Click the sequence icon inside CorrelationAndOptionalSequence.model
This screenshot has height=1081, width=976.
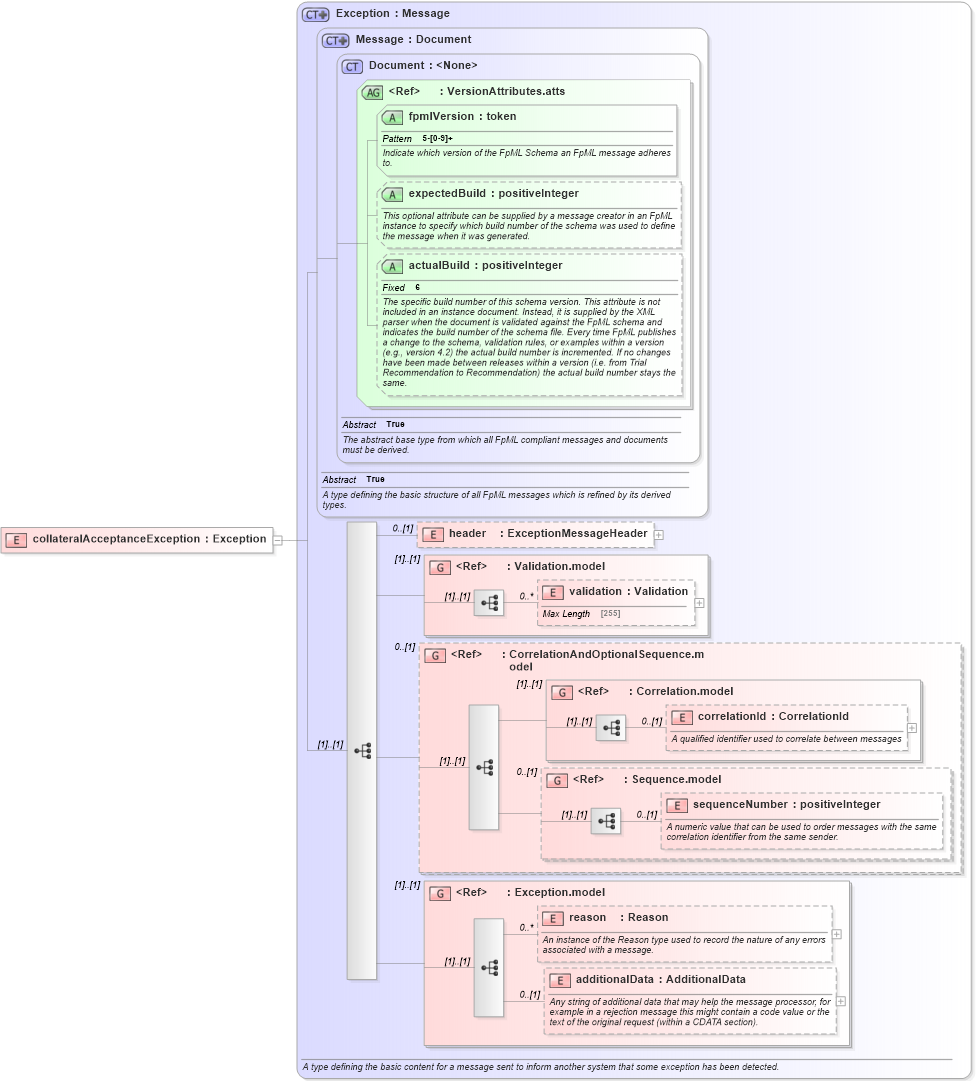pyautogui.click(x=484, y=767)
